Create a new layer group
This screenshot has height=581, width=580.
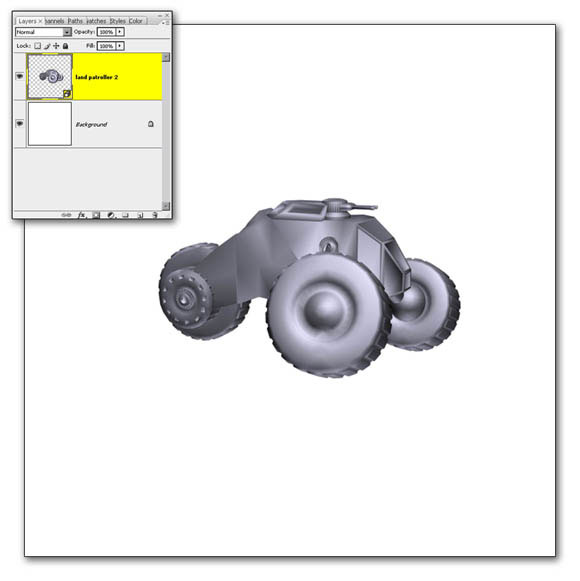click(x=125, y=215)
